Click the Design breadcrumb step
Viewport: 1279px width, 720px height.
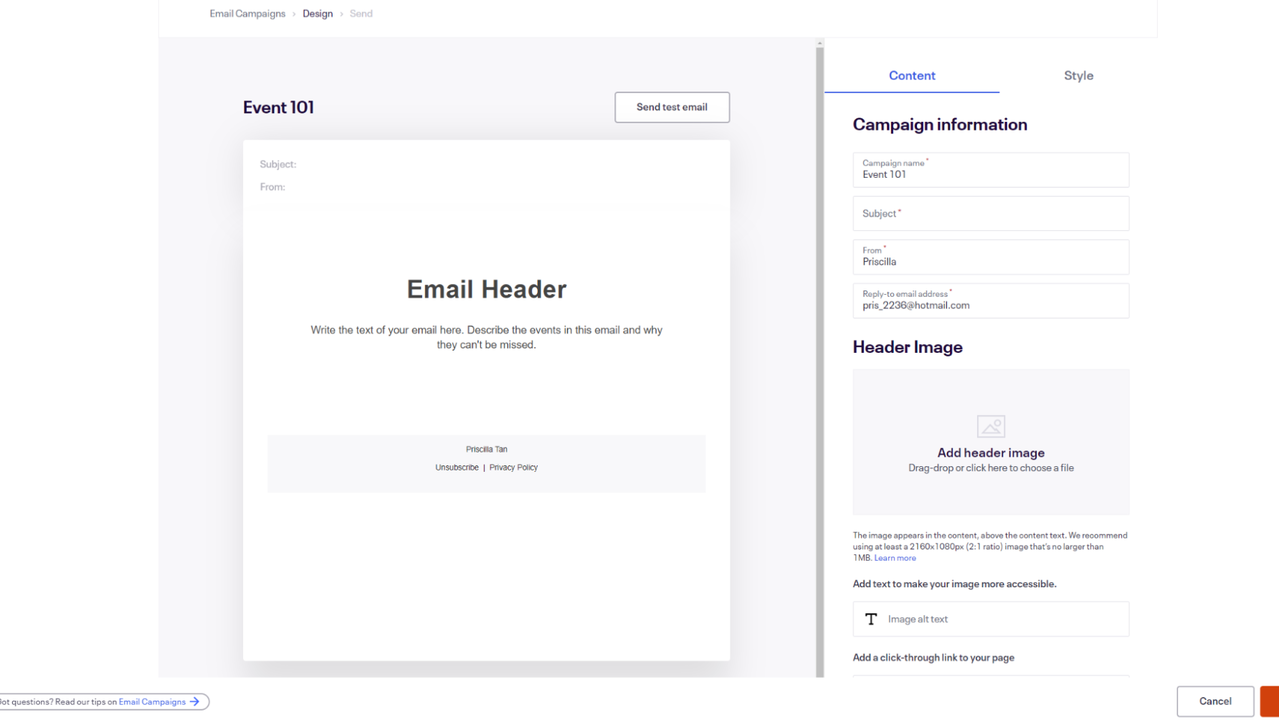tap(317, 14)
